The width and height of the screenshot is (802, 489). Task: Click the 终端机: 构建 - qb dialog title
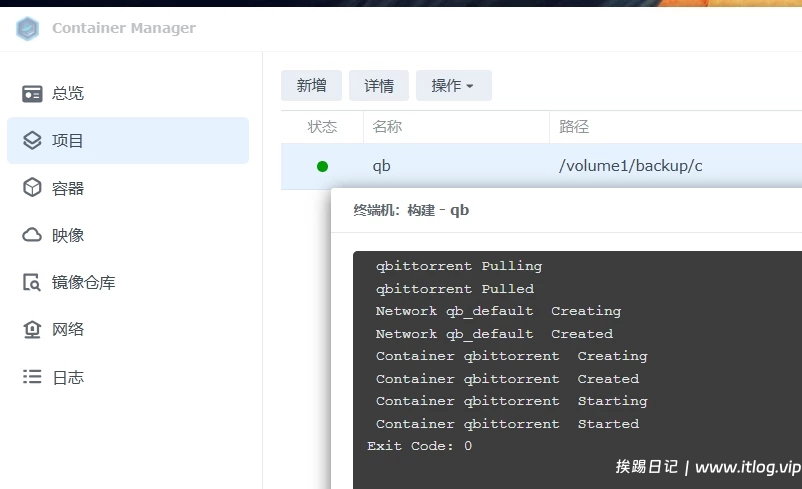pos(411,210)
